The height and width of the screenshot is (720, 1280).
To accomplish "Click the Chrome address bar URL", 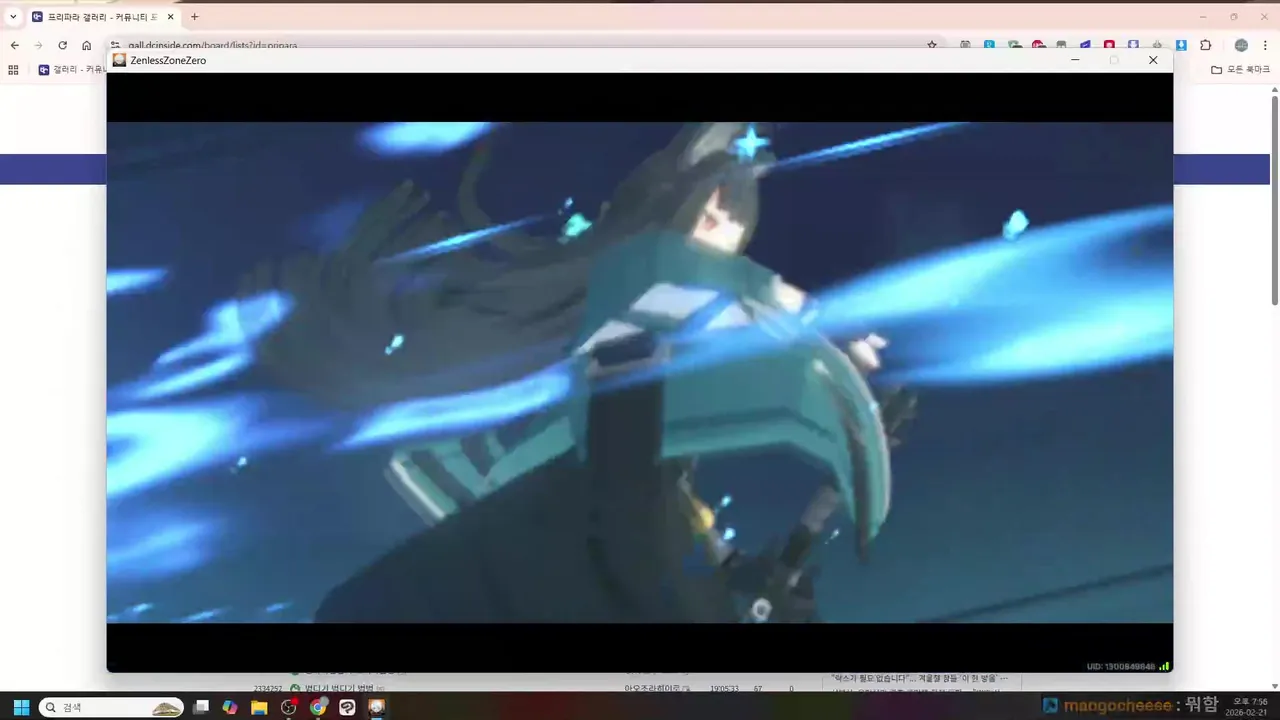I will tap(212, 45).
